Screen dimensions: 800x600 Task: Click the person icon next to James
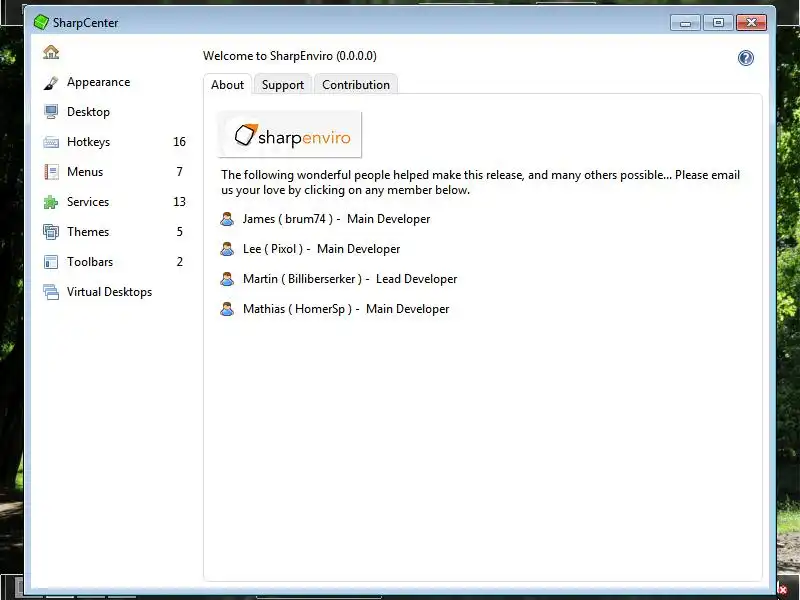[227, 219]
